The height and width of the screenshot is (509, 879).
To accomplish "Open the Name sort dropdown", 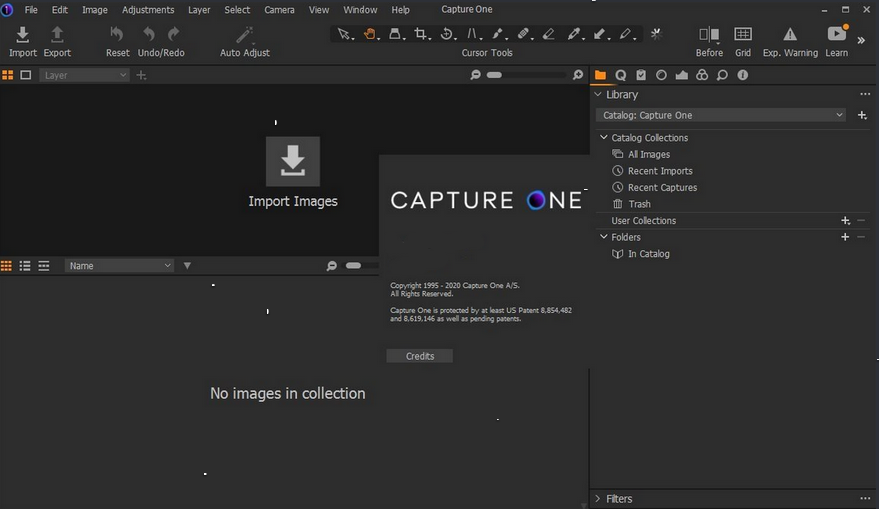I will click(119, 266).
